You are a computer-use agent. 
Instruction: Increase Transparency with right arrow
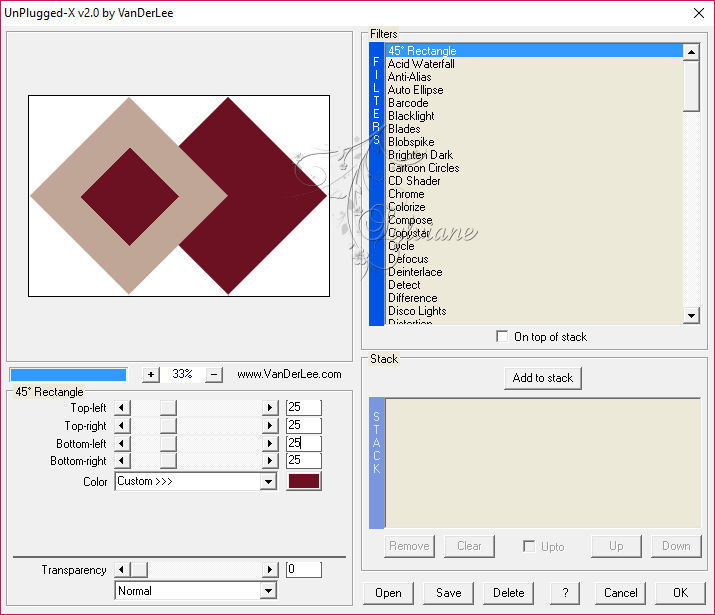point(270,569)
